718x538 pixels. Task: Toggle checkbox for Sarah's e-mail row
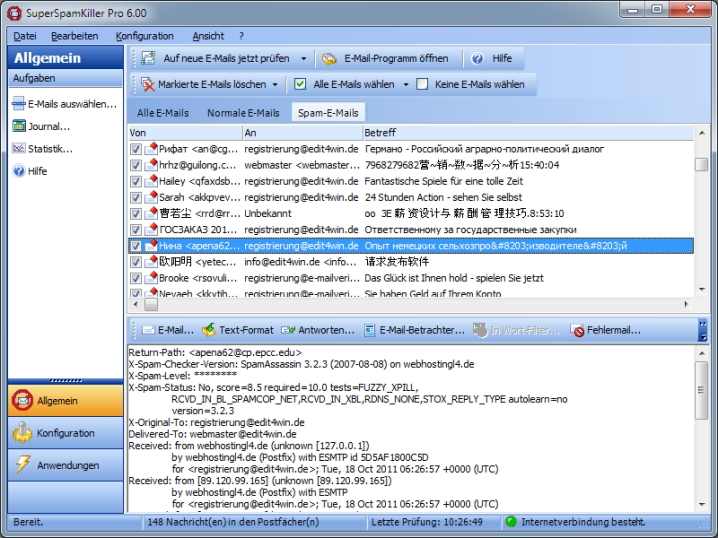coord(136,197)
